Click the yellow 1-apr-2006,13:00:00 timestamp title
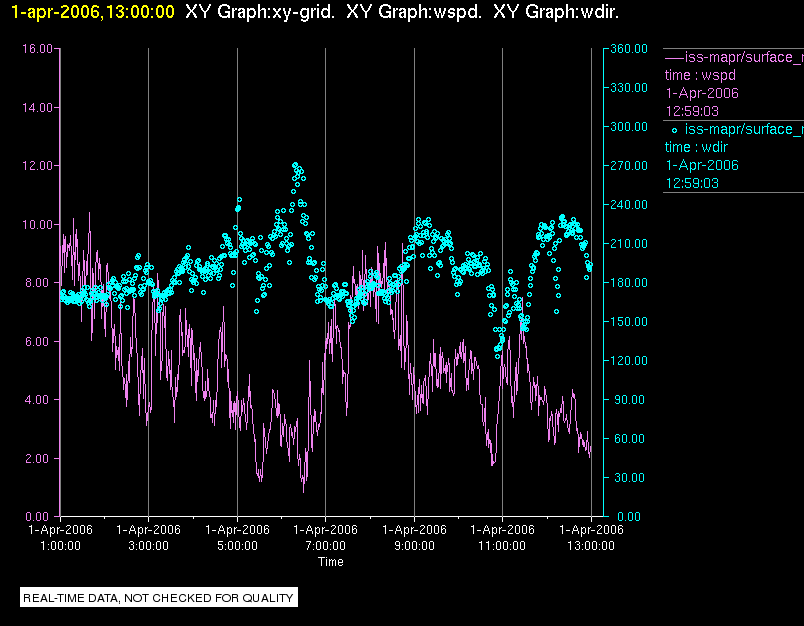The width and height of the screenshot is (804, 626). (x=93, y=12)
